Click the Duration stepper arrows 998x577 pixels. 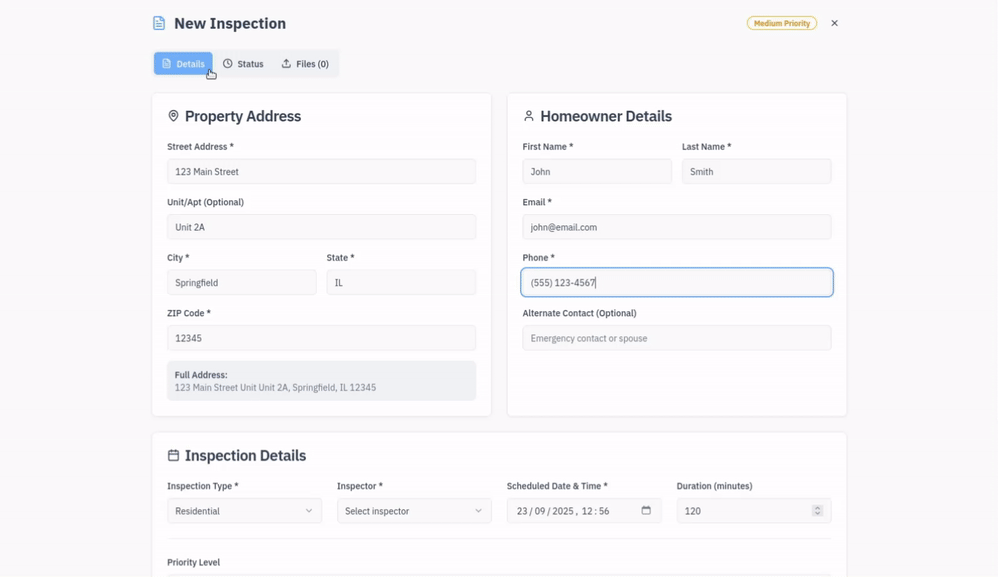[818, 511]
